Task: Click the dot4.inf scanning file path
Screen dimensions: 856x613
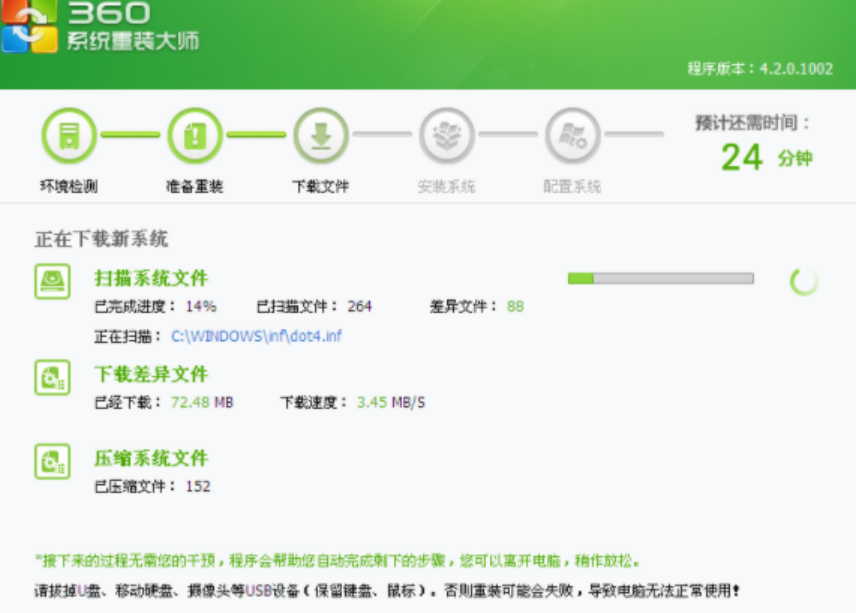Action: tap(256, 336)
